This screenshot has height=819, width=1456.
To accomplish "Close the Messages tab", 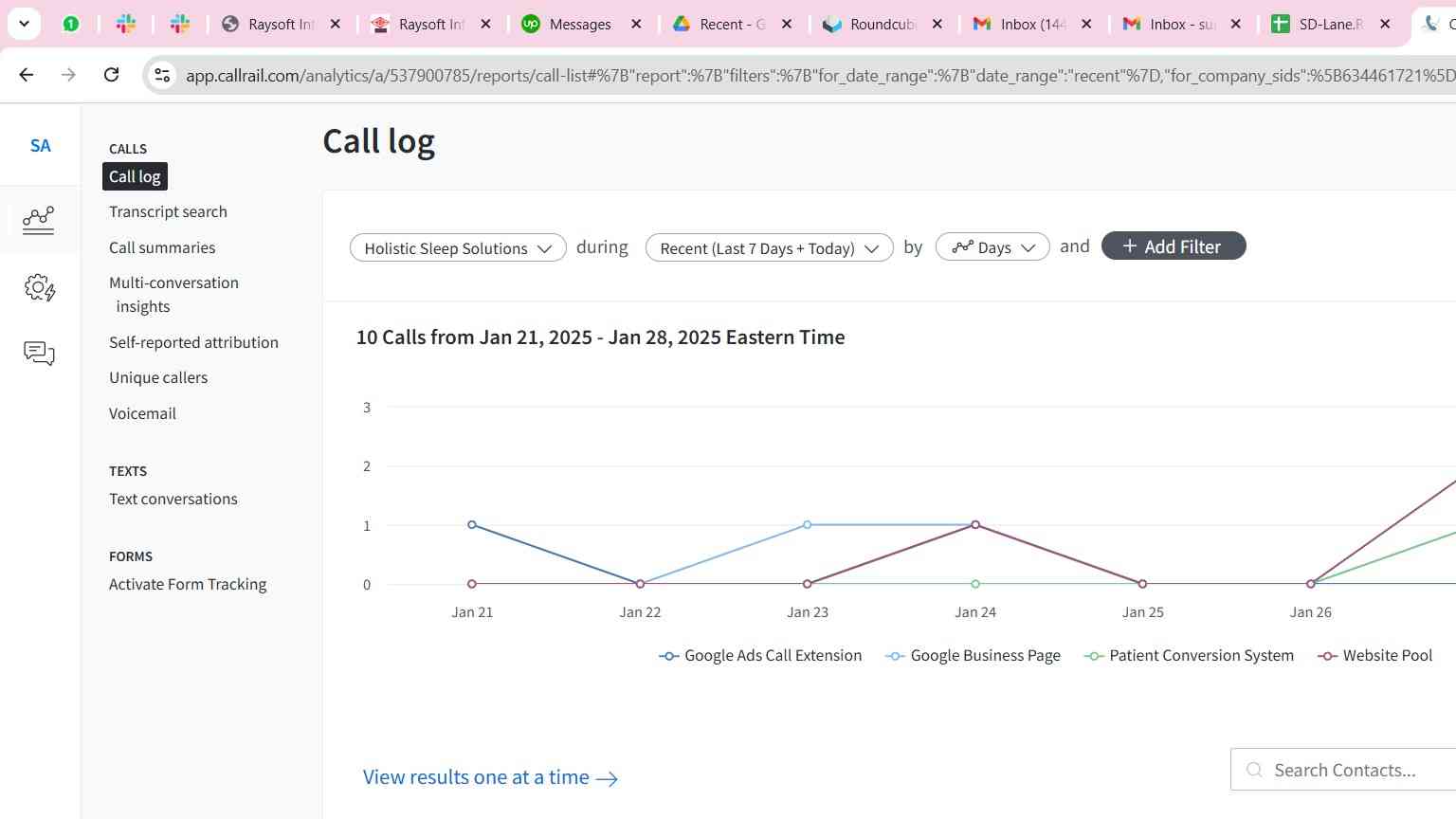I will tap(636, 24).
